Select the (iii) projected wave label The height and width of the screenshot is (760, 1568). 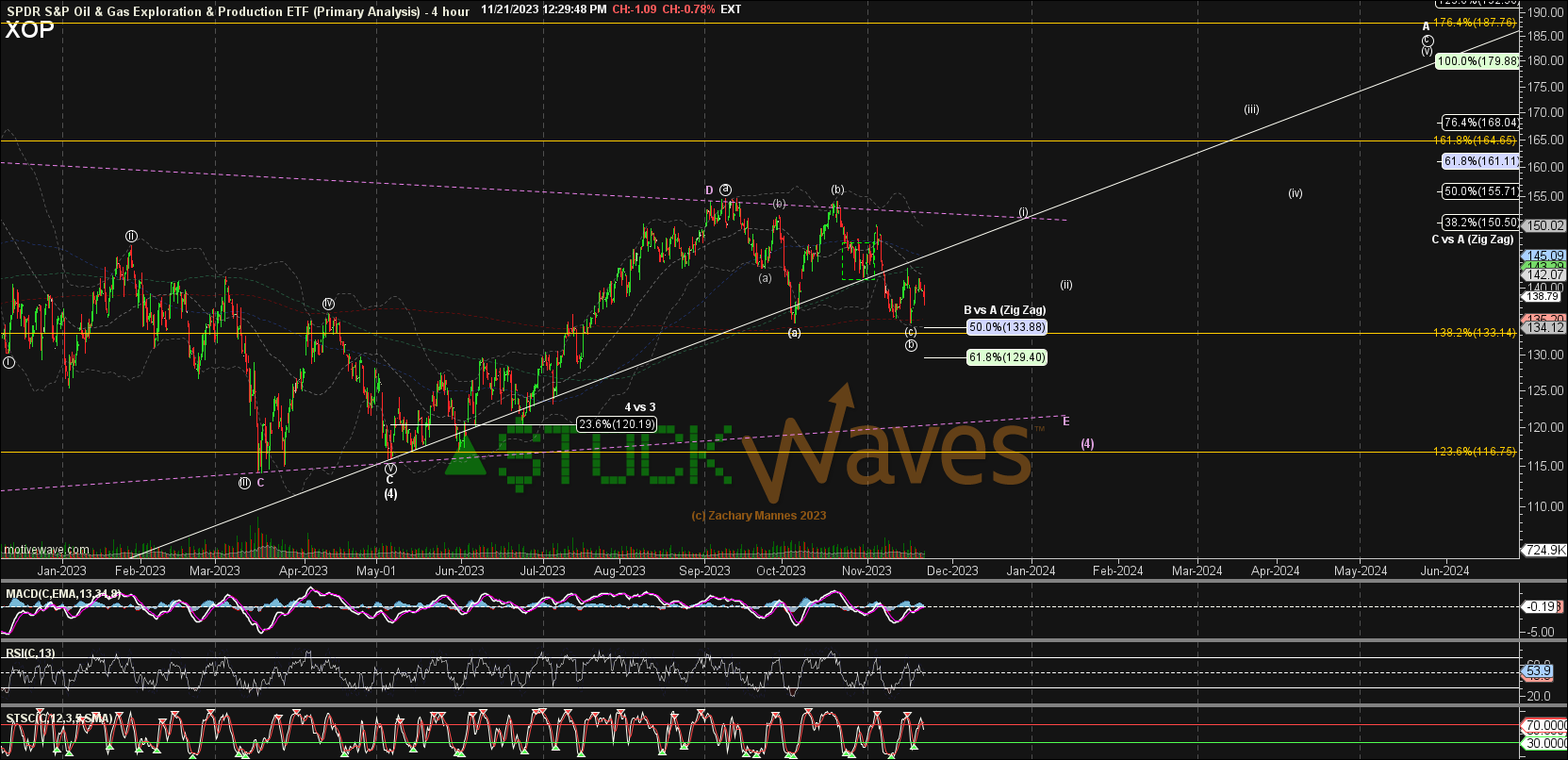tap(1251, 109)
